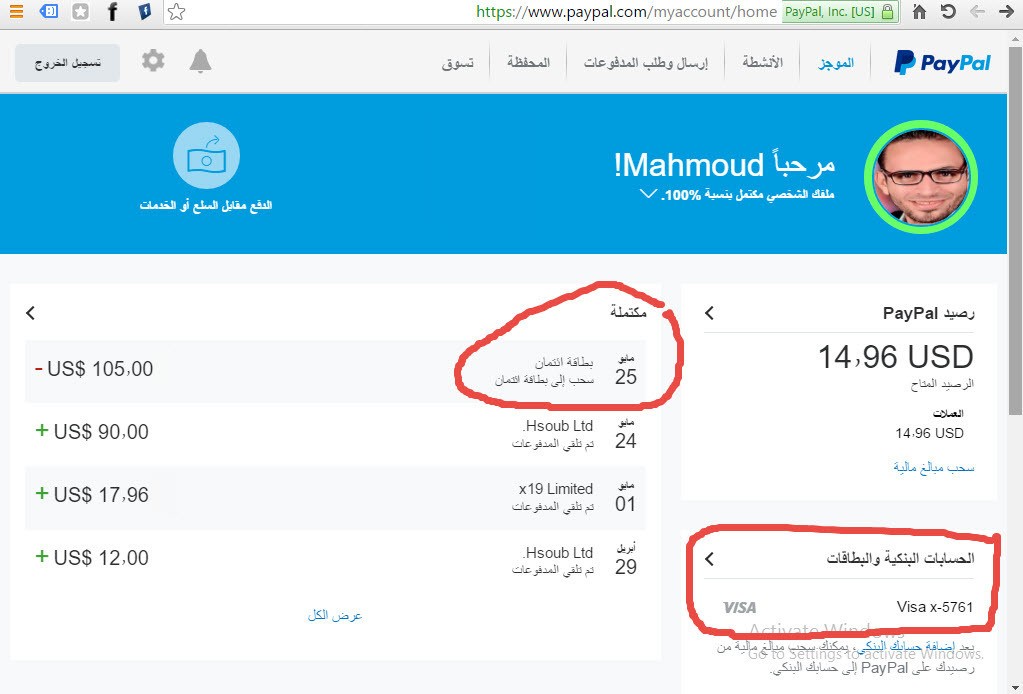This screenshot has width=1023, height=694.
Task: Open the الموجز summary tab
Action: coord(836,63)
